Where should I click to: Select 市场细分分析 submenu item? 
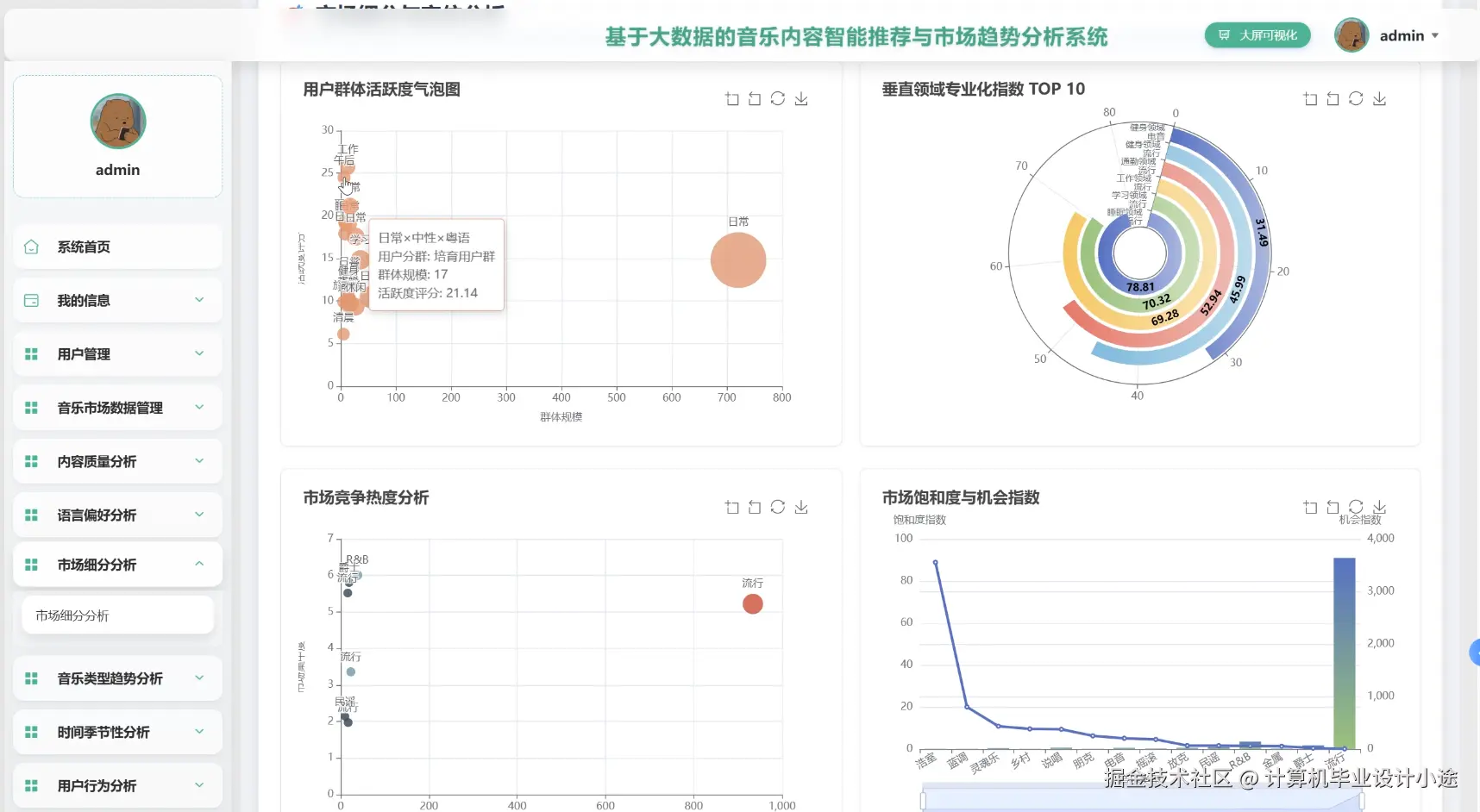tap(117, 615)
